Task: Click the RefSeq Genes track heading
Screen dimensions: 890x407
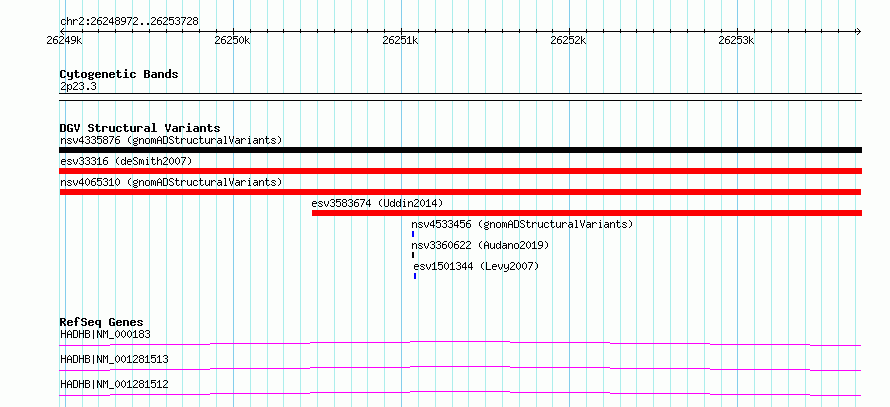Action: (x=102, y=322)
